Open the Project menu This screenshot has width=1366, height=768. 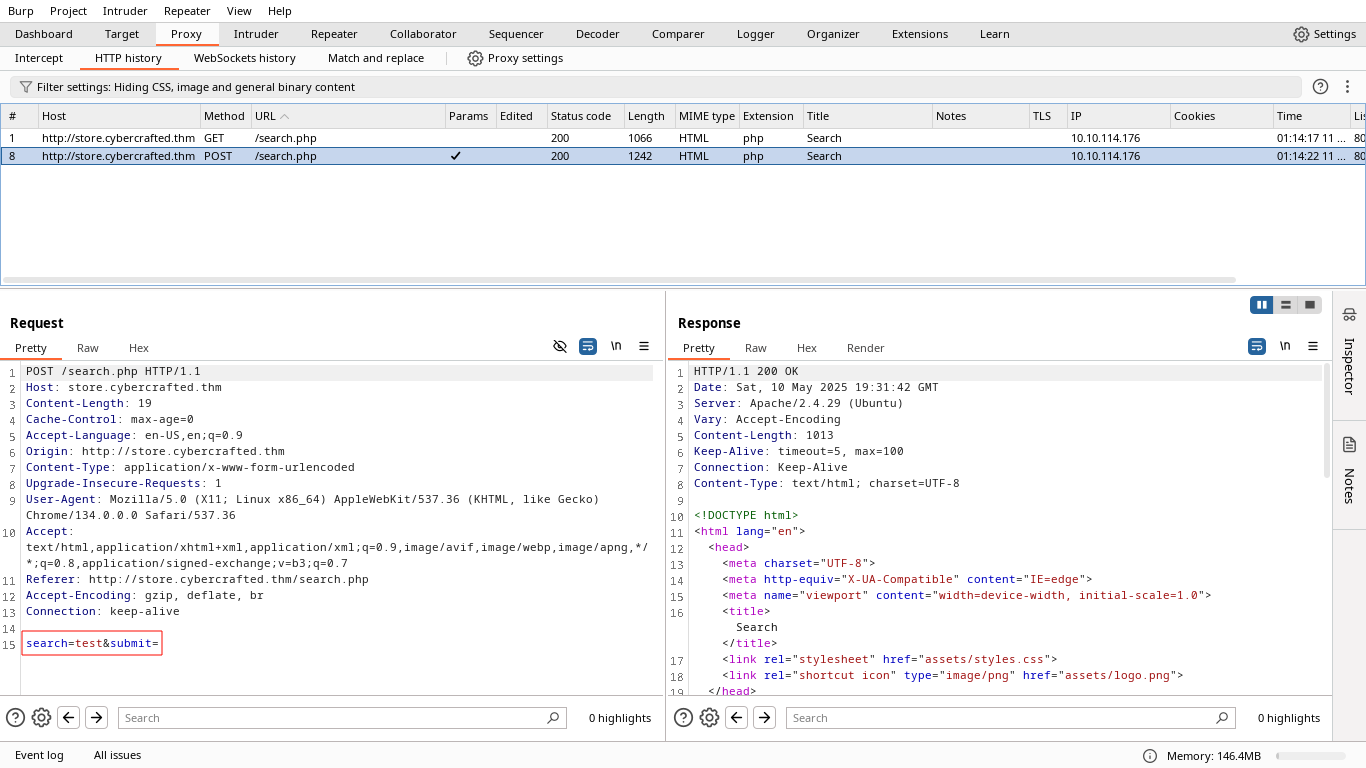[x=68, y=11]
